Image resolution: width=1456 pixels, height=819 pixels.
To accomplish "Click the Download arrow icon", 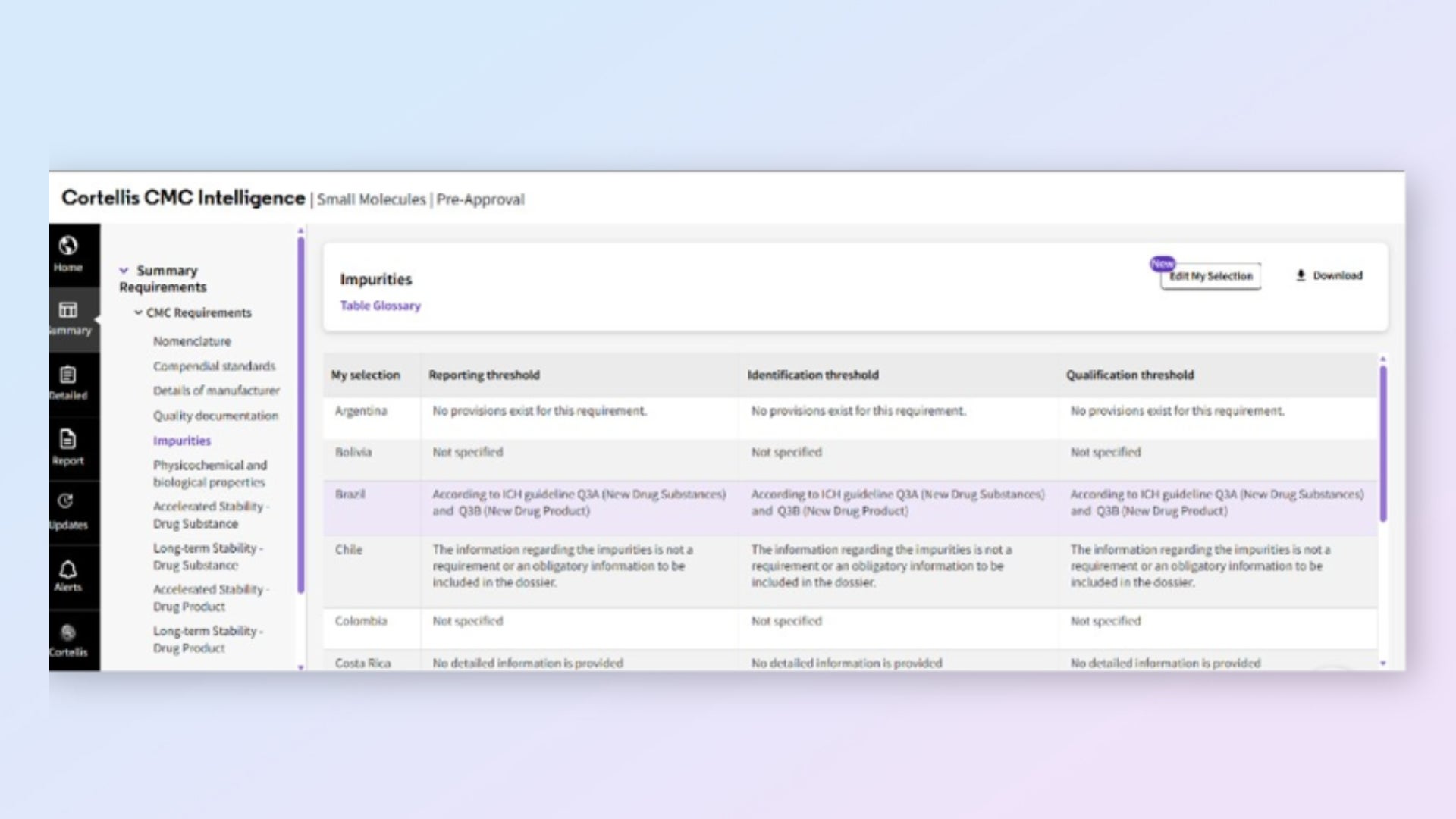I will point(1301,275).
